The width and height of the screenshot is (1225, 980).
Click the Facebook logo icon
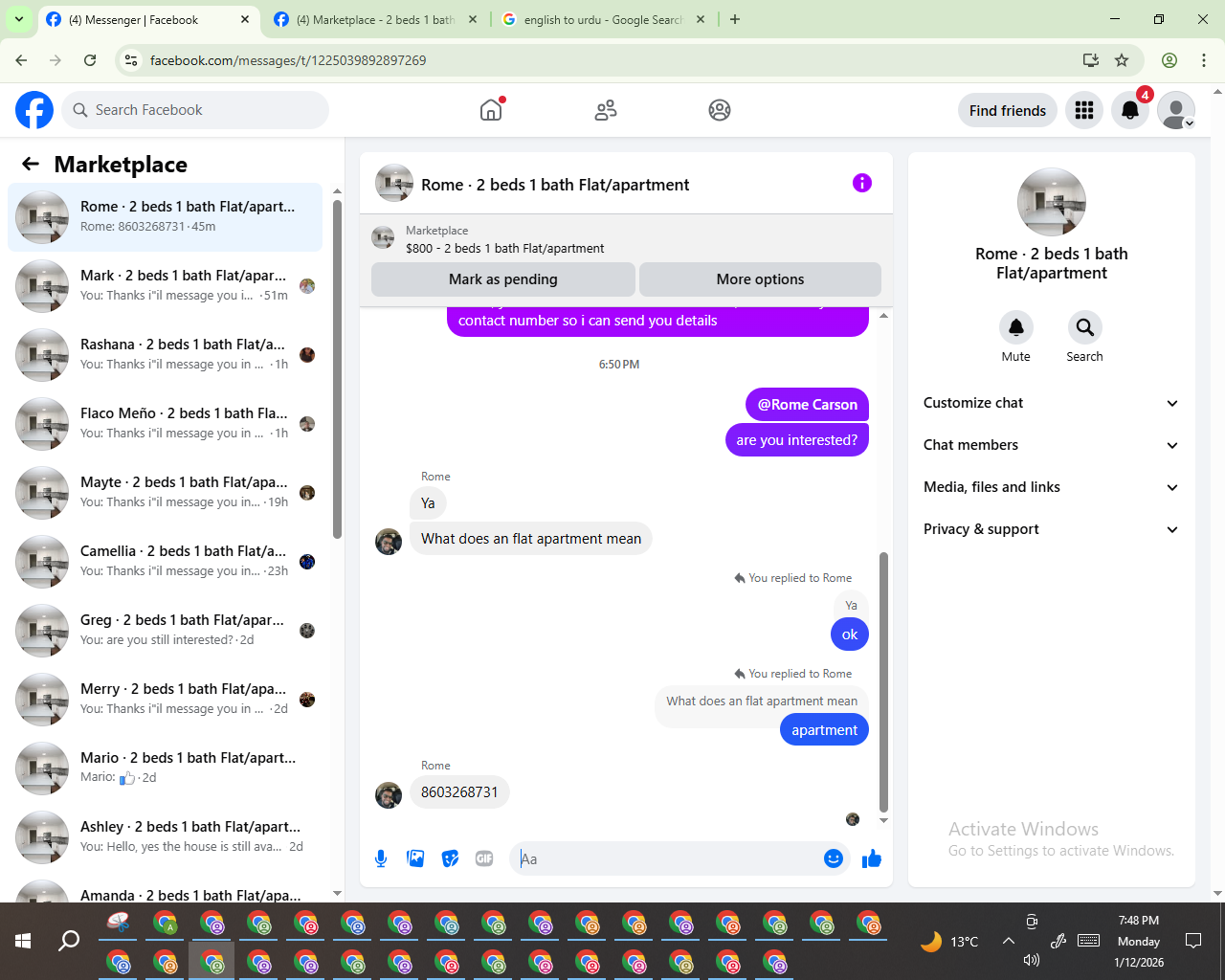34,110
